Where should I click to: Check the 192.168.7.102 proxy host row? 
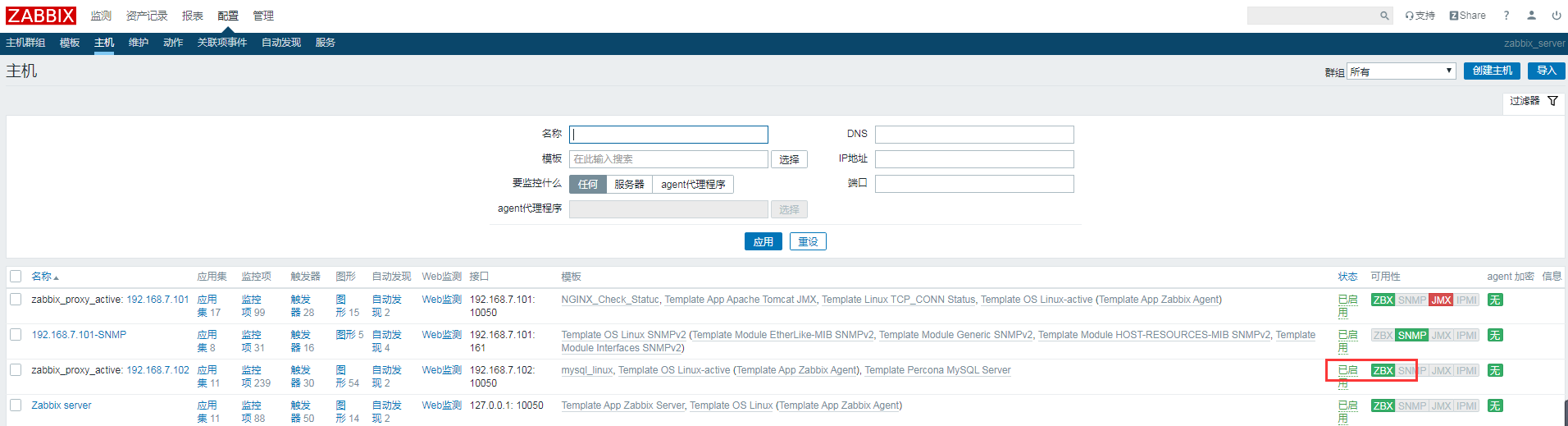(16, 369)
